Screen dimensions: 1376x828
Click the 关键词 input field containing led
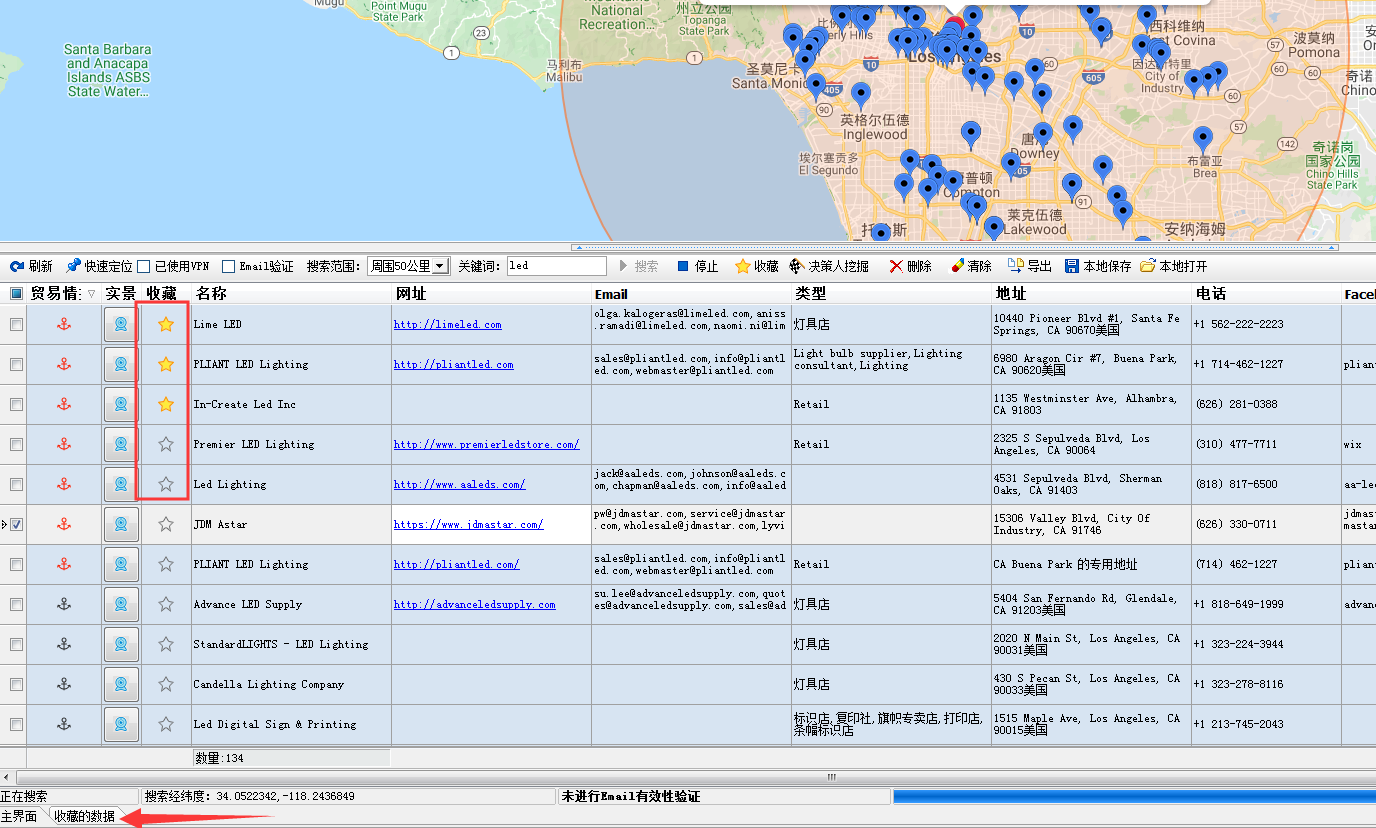(556, 267)
